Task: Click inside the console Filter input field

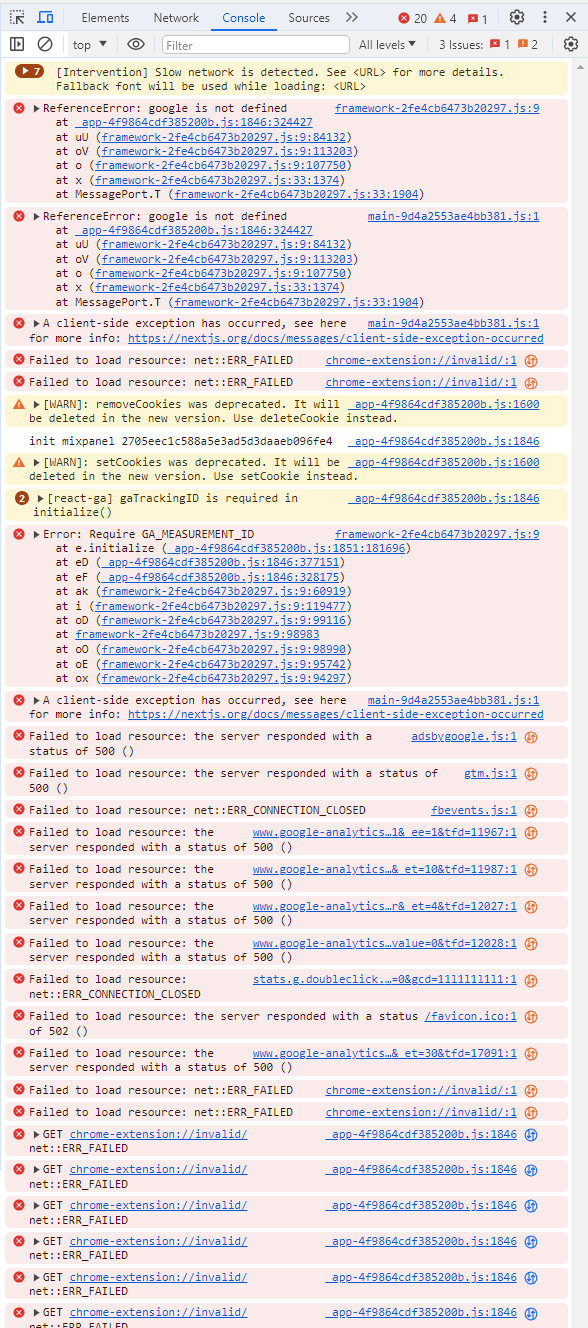Action: (253, 44)
